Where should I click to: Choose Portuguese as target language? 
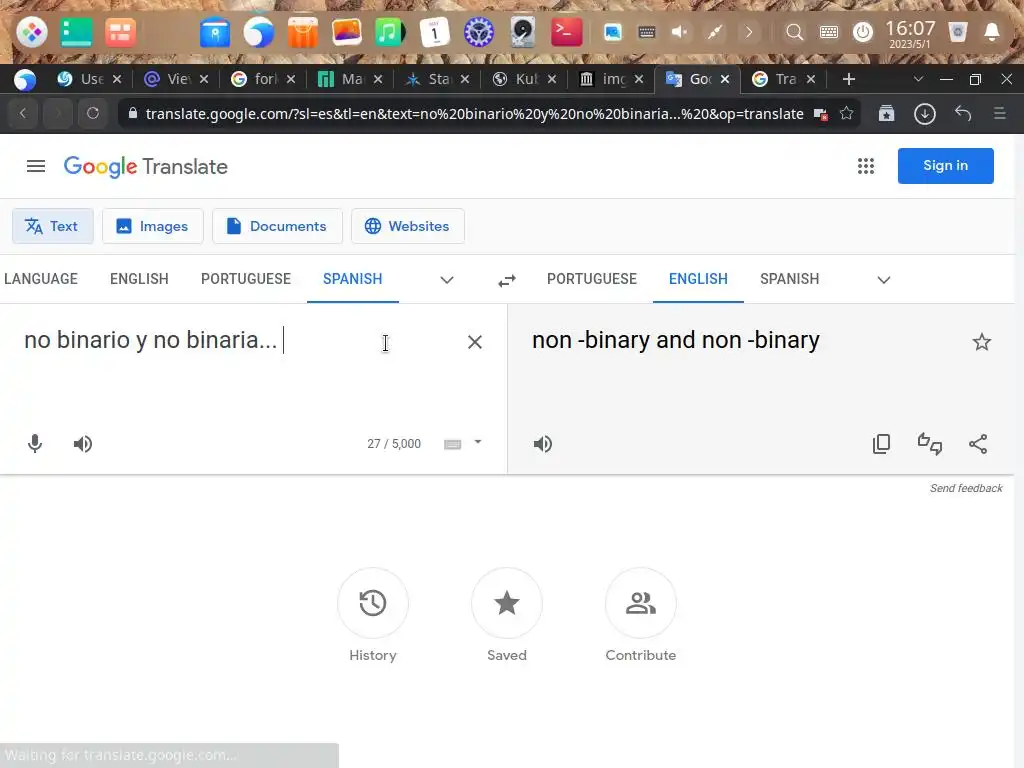592,279
